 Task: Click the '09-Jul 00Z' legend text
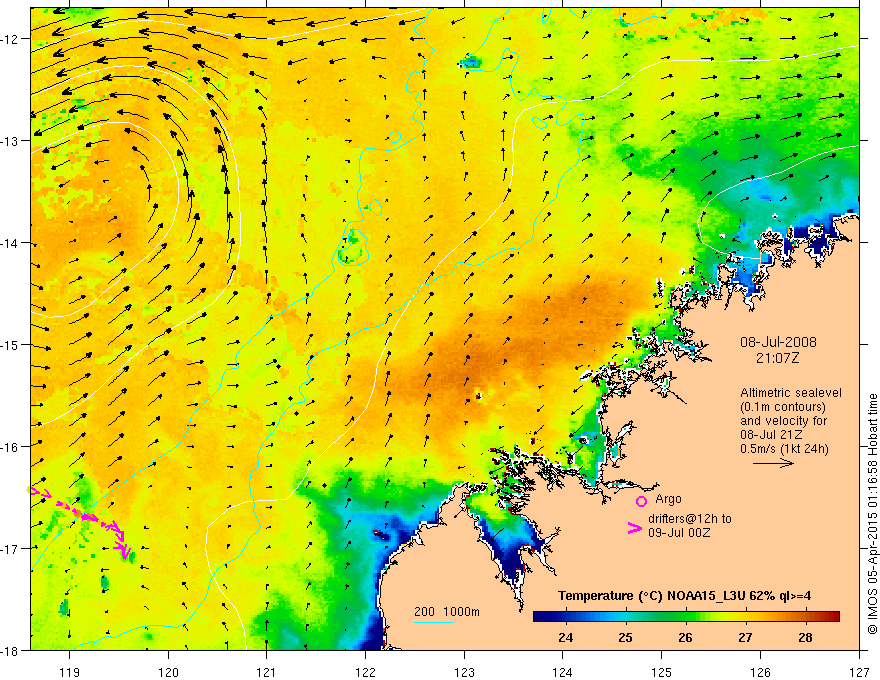(679, 532)
